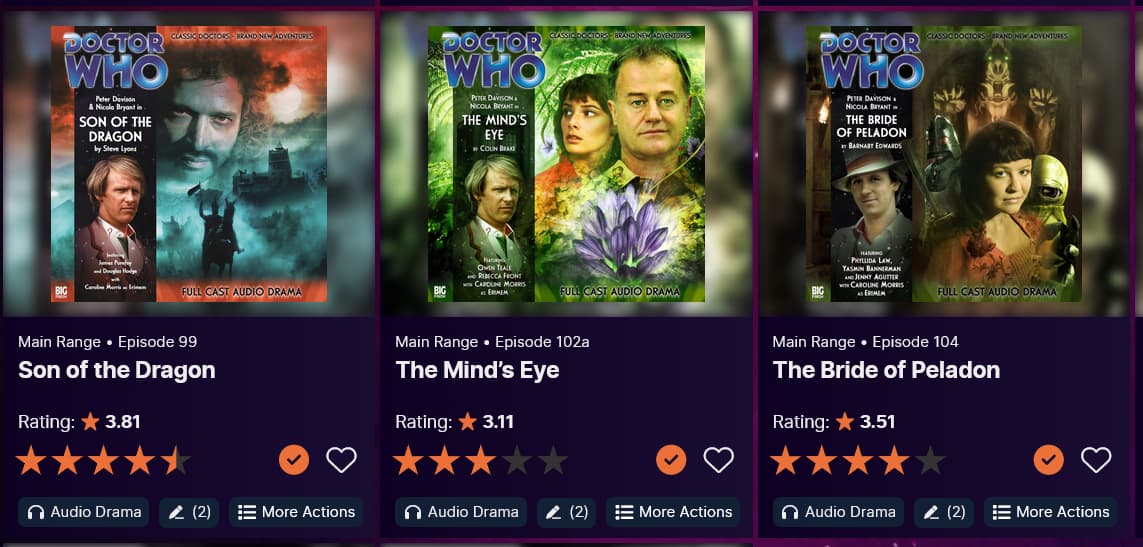
Task: Add The Bride of Peladon to favorites
Action: pos(1096,460)
